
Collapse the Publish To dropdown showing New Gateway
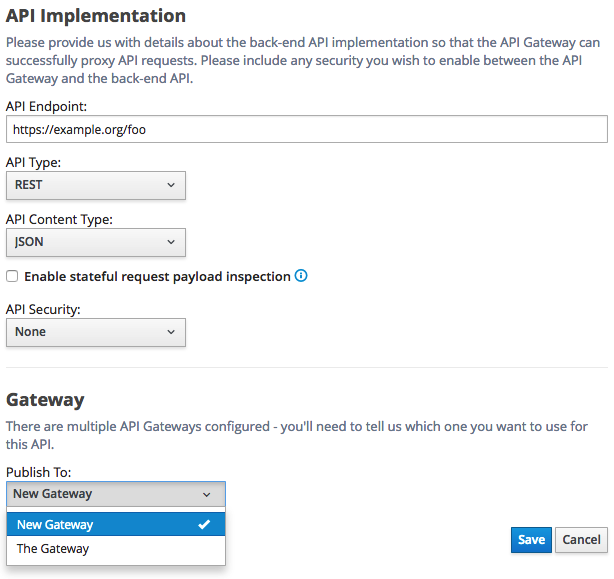point(116,494)
